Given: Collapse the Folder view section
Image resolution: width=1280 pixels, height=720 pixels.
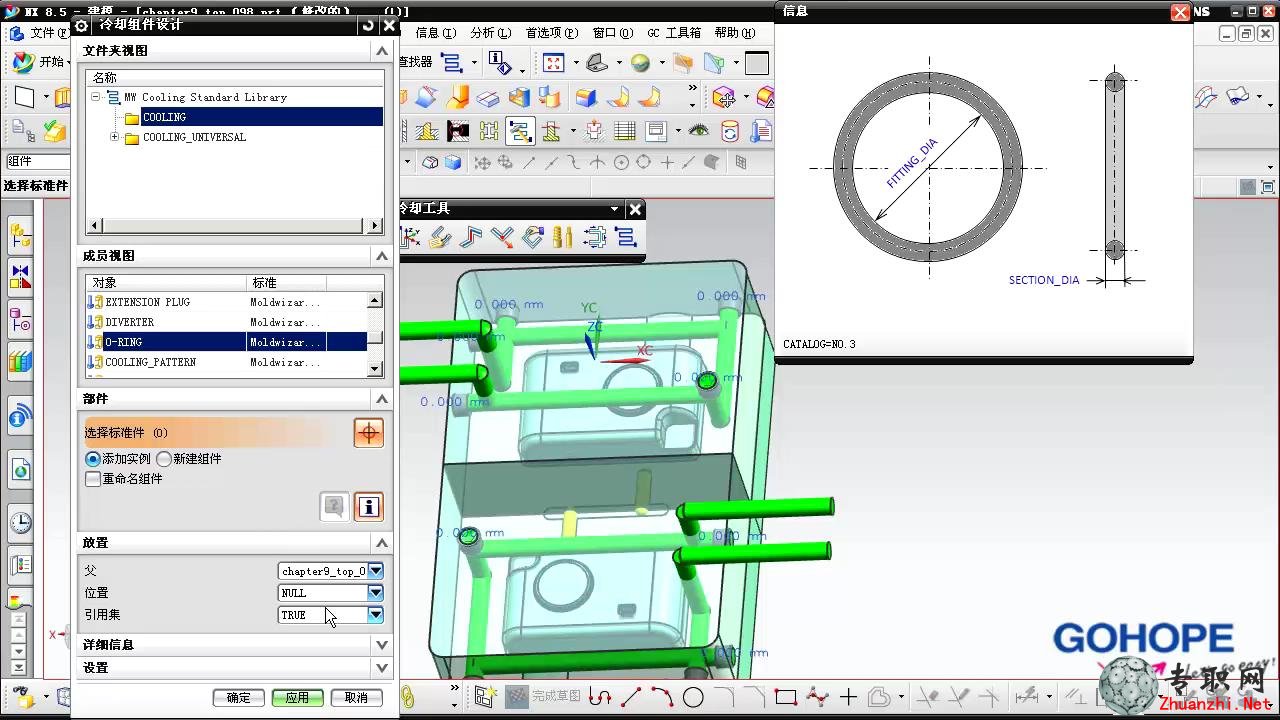Looking at the screenshot, I should click(x=381, y=51).
